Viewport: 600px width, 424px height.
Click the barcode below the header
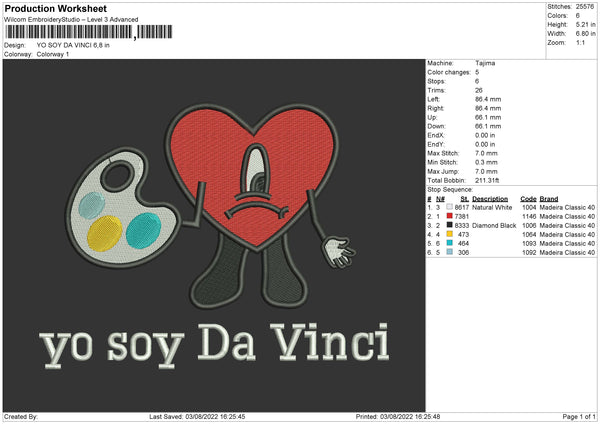88,32
